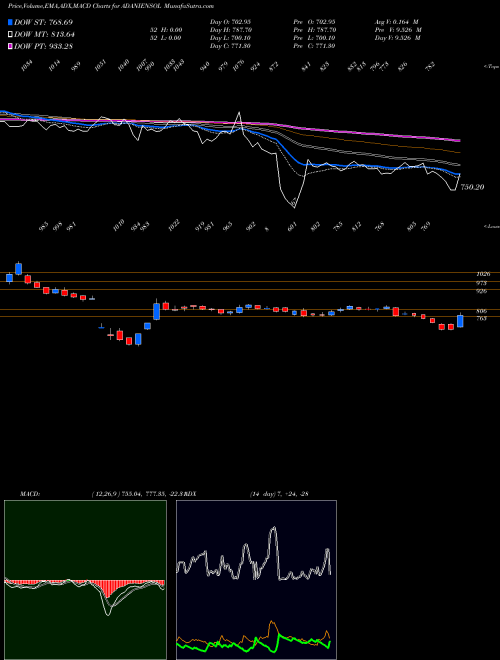Click the Pre H previous high value
Viewport: 500px width, 660px height.
click(315, 30)
